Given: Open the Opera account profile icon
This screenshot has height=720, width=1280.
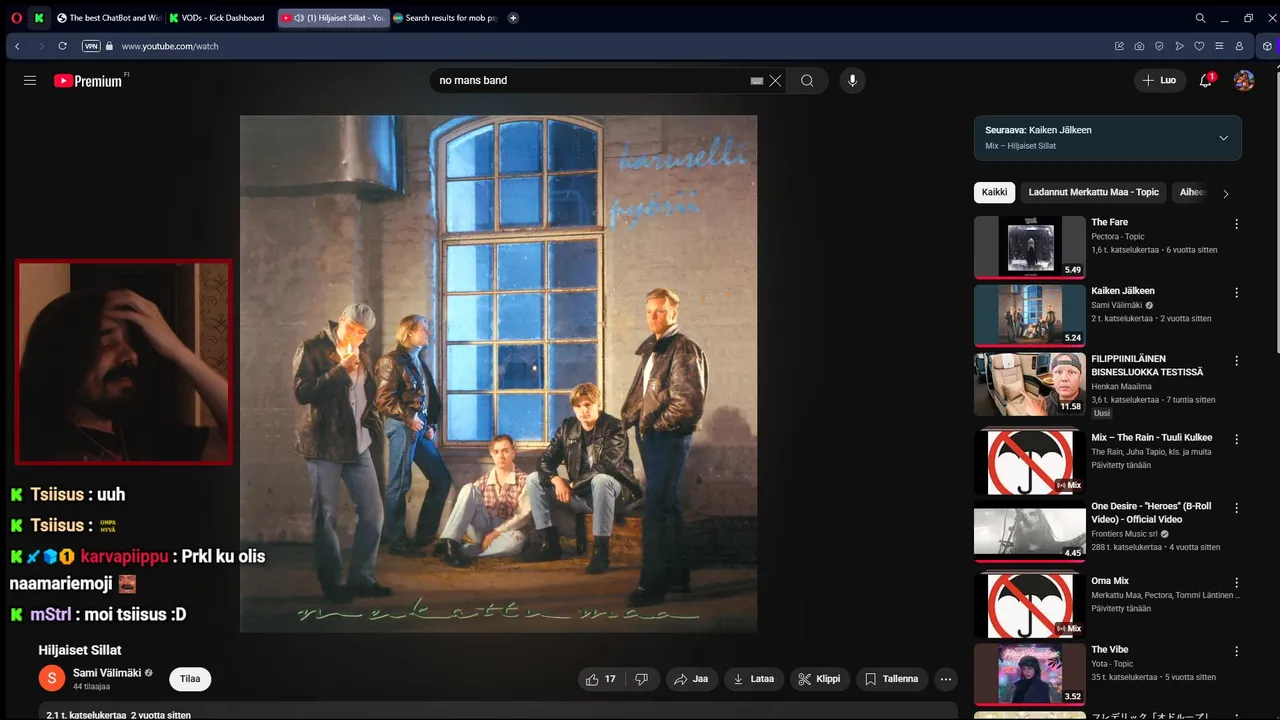Looking at the screenshot, I should point(1239,46).
